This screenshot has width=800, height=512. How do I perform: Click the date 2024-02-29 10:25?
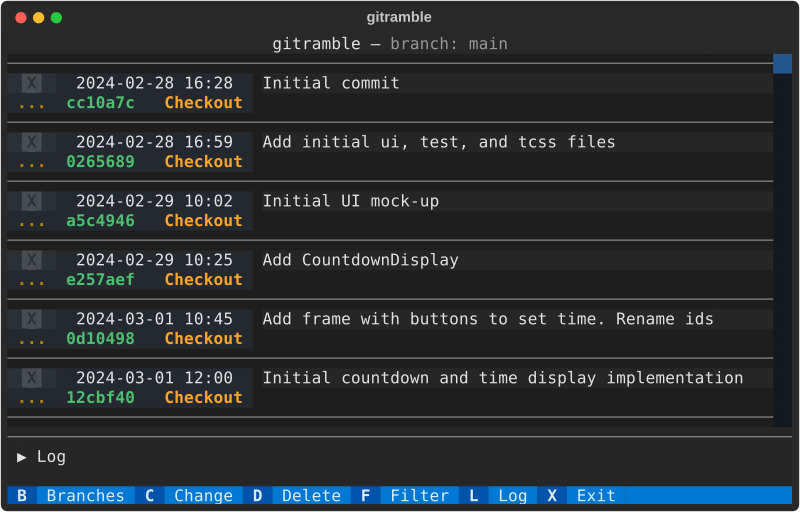pos(155,260)
